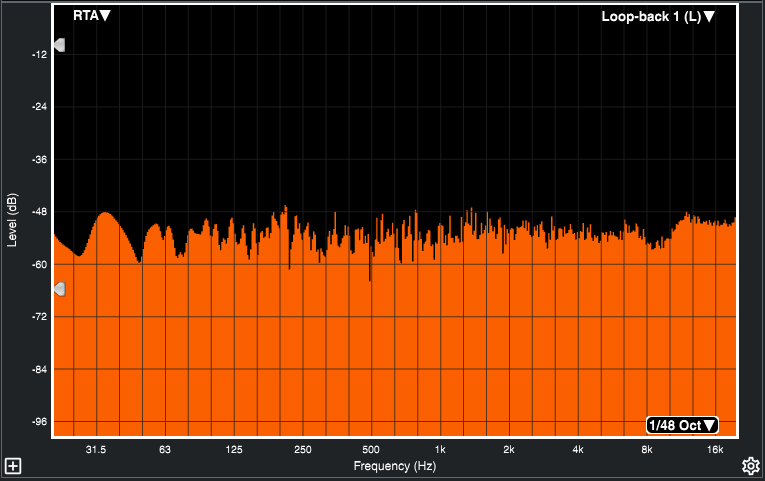
Task: Grab the lower level range slider handle
Action: coord(59,289)
